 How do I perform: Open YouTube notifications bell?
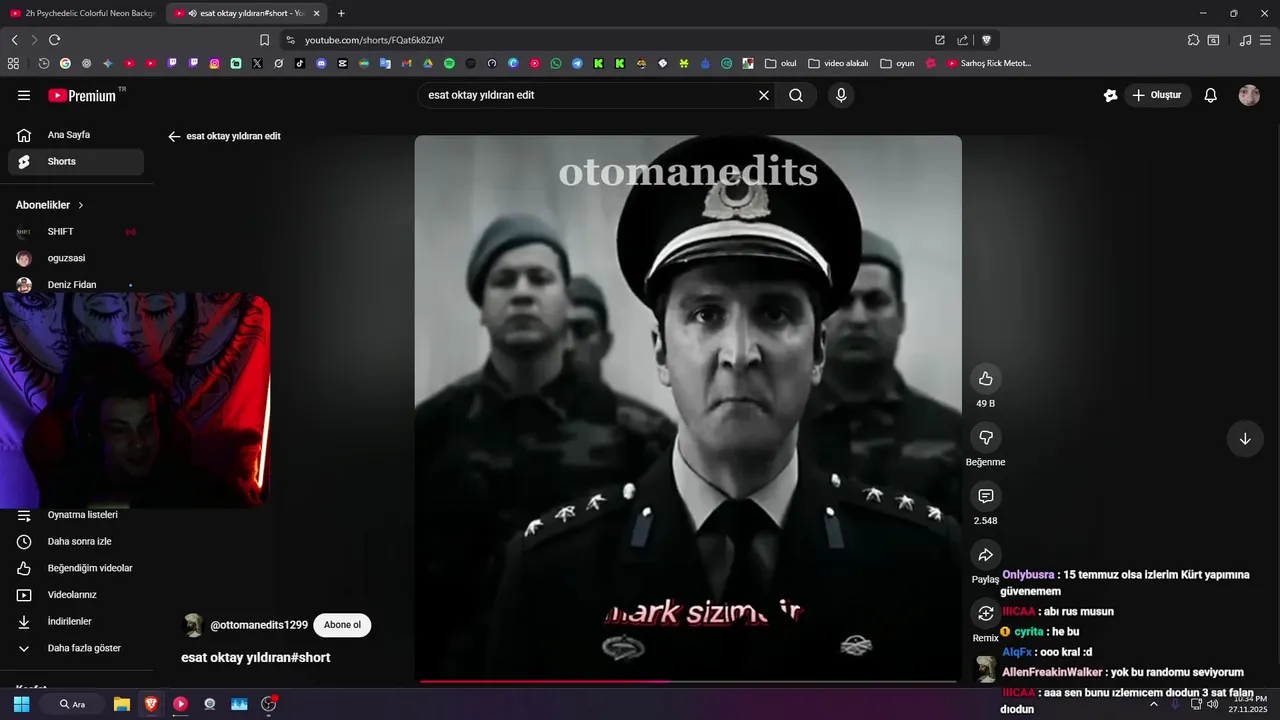click(1211, 95)
